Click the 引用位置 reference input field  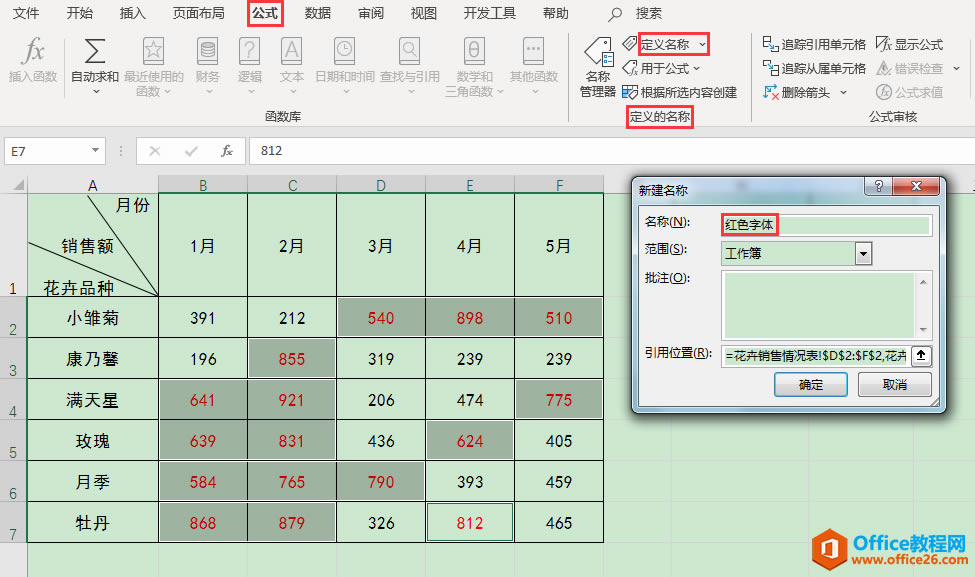click(816, 356)
